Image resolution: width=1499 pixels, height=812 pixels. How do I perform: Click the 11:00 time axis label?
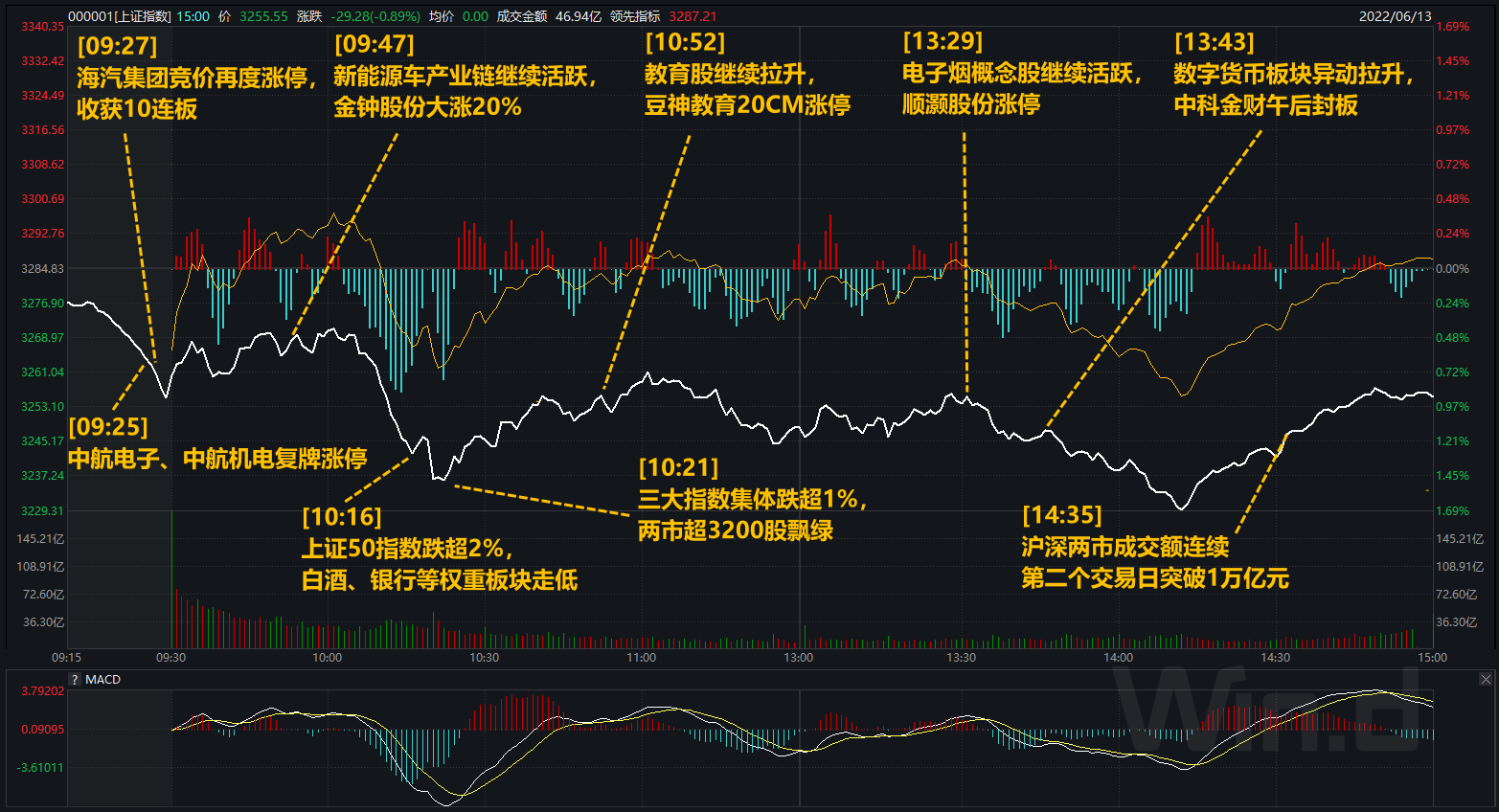pyautogui.click(x=642, y=658)
